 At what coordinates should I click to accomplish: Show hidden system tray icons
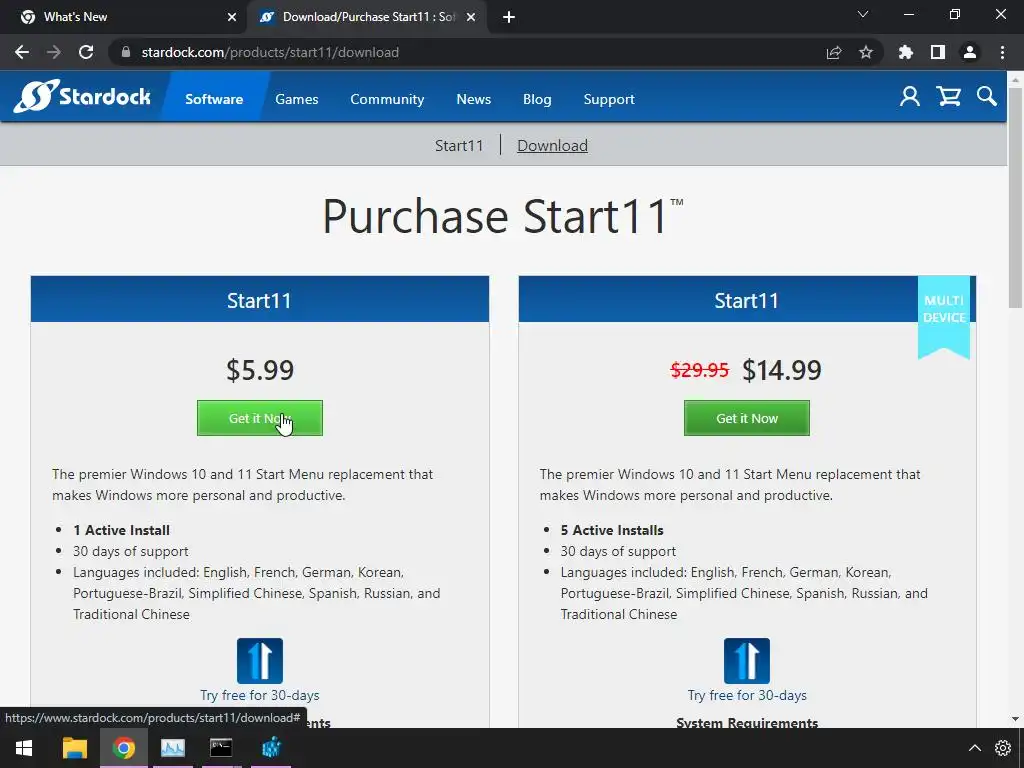click(x=974, y=748)
